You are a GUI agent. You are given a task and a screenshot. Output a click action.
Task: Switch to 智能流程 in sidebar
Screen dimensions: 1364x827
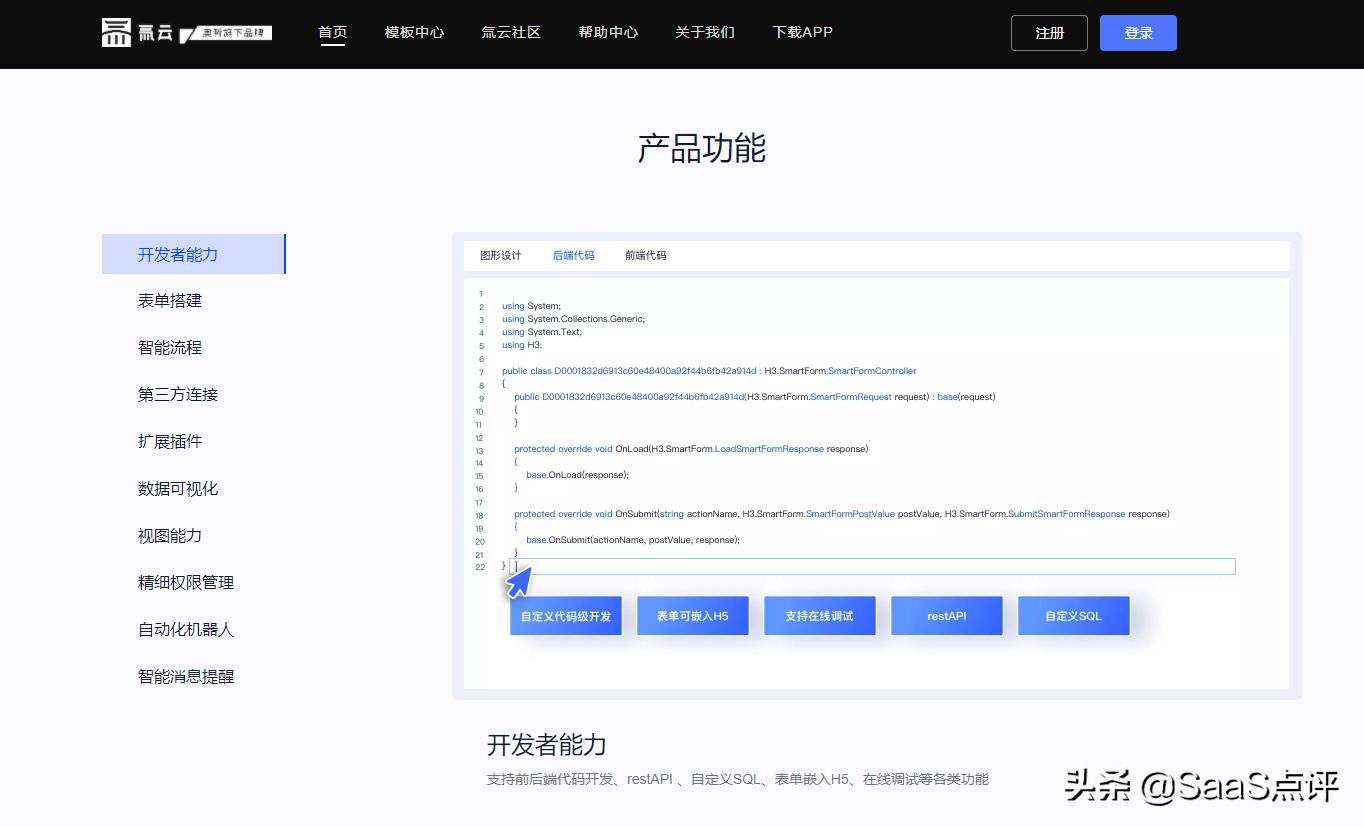tap(170, 348)
